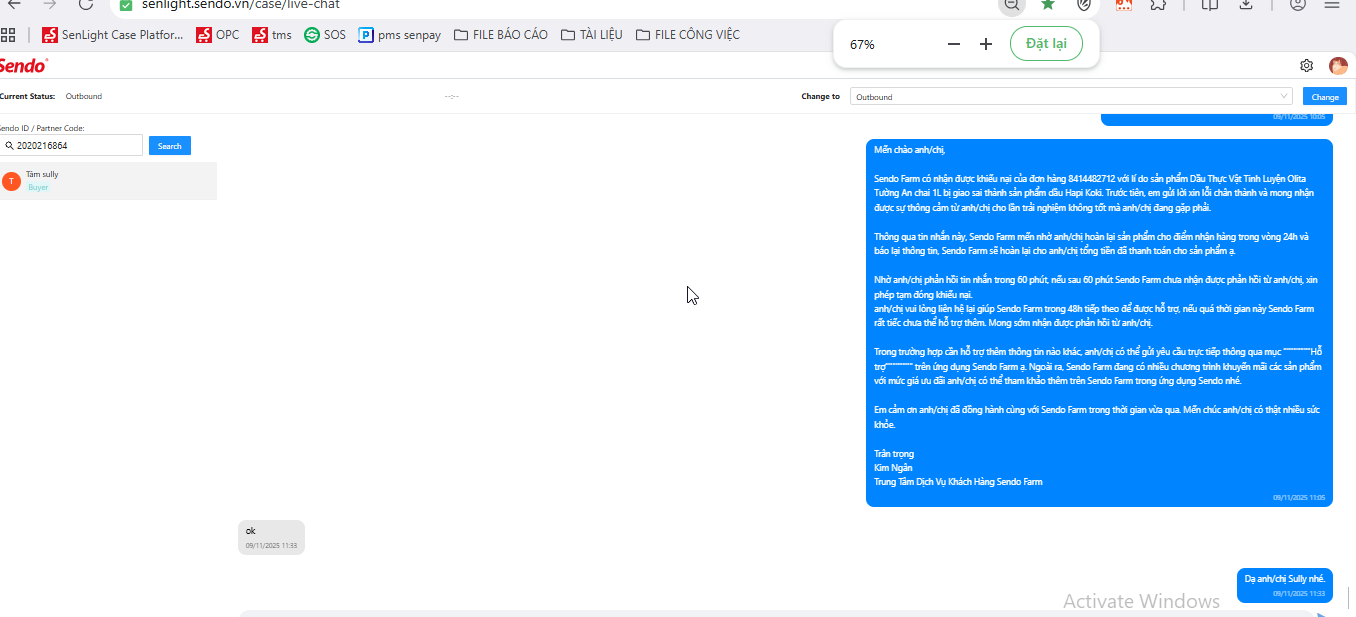Decrease zoom with the minus button
Screen dimensions: 1356x617
pyautogui.click(x=954, y=44)
